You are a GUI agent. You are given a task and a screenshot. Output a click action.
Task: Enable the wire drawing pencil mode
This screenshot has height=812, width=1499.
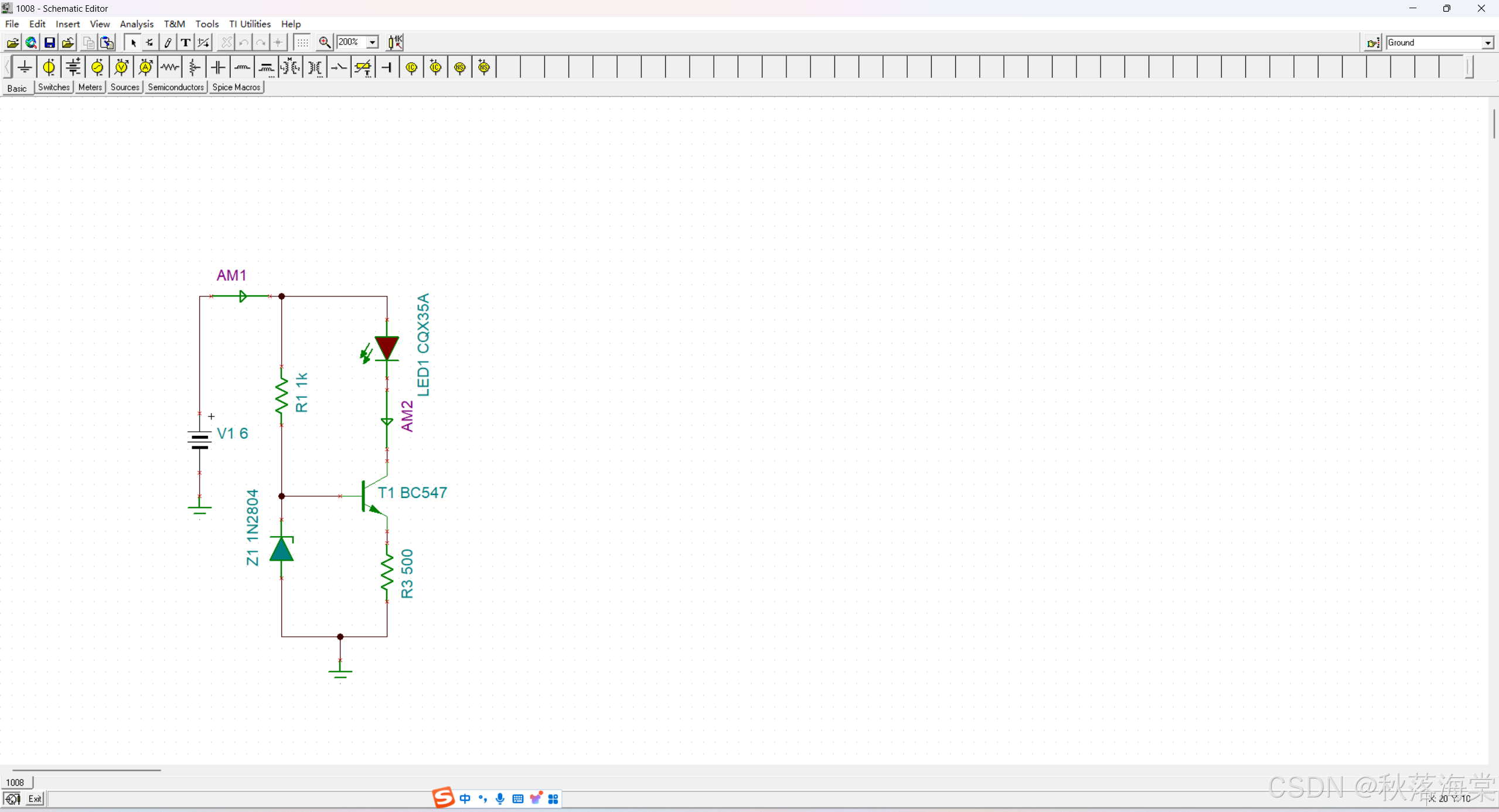pos(168,42)
